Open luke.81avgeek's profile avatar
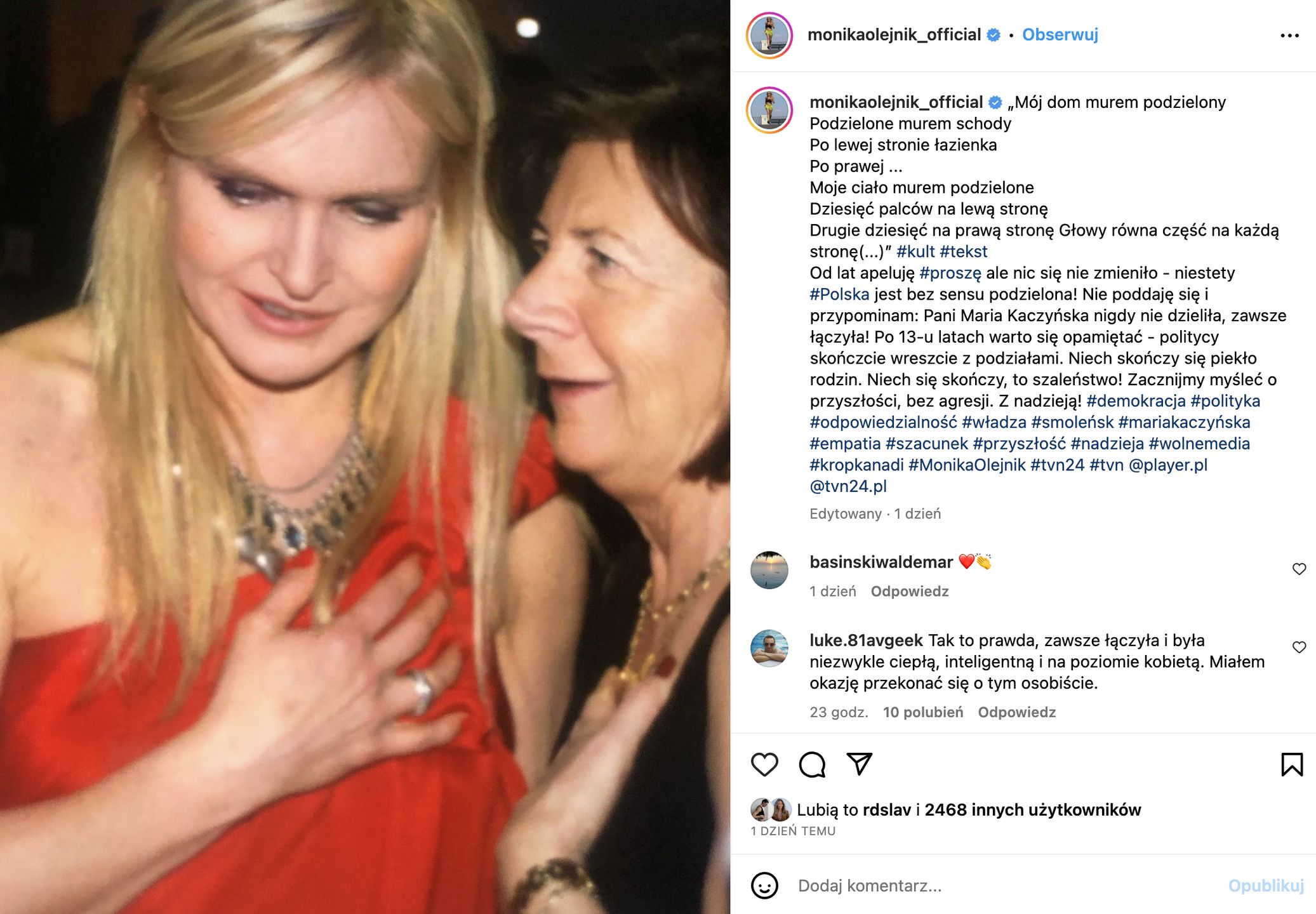The height and width of the screenshot is (914, 1316). 769,648
